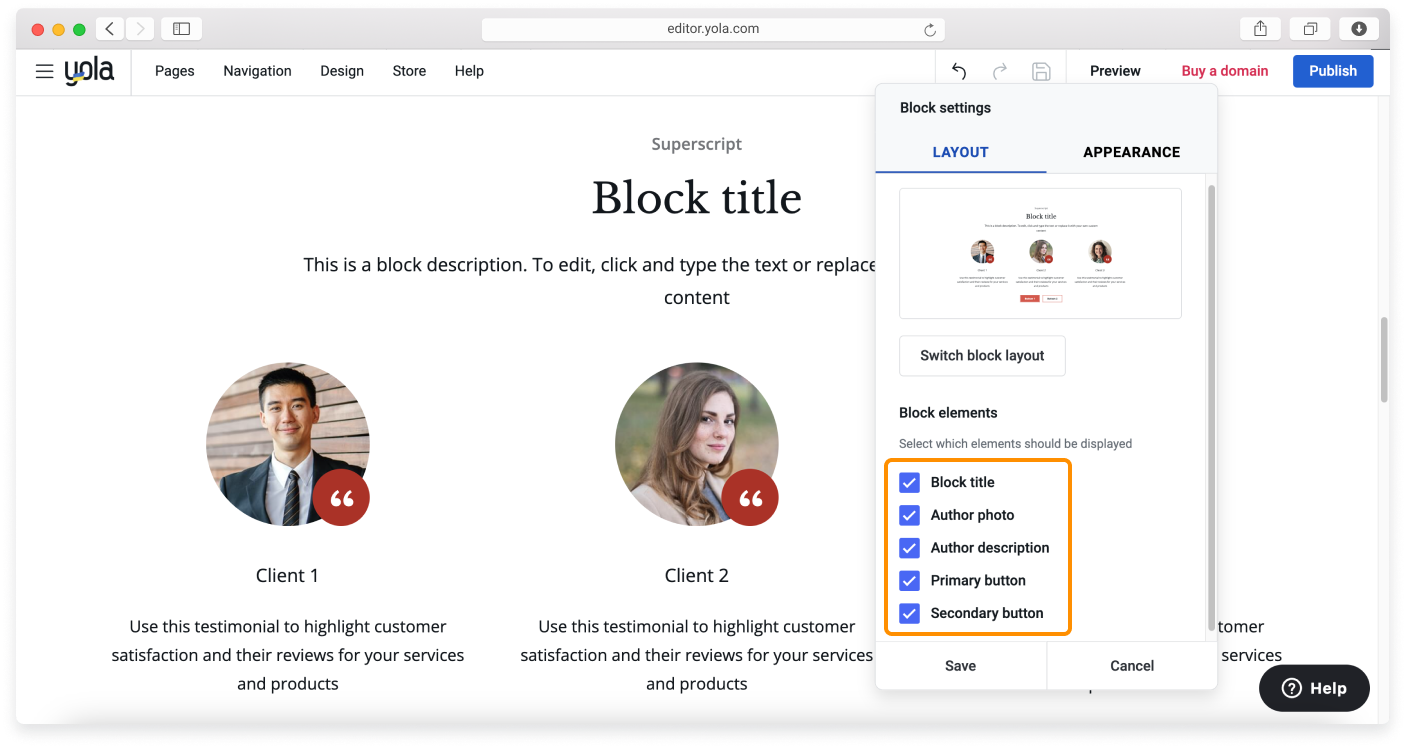The height and width of the screenshot is (748, 1406).
Task: Open the hamburger menu beside the Yola logo
Action: pos(44,71)
